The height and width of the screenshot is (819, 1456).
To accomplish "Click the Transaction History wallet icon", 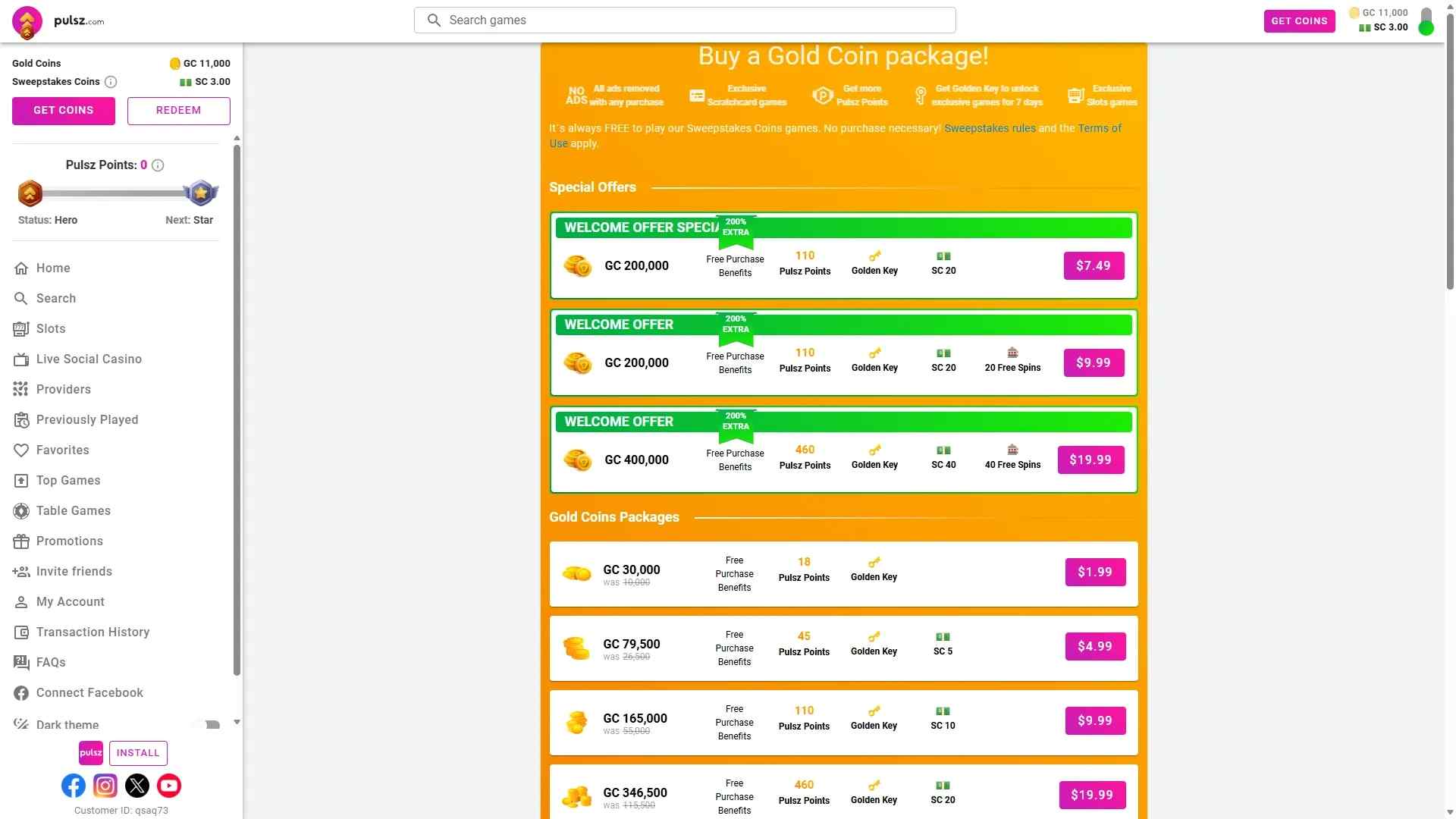I will point(21,632).
